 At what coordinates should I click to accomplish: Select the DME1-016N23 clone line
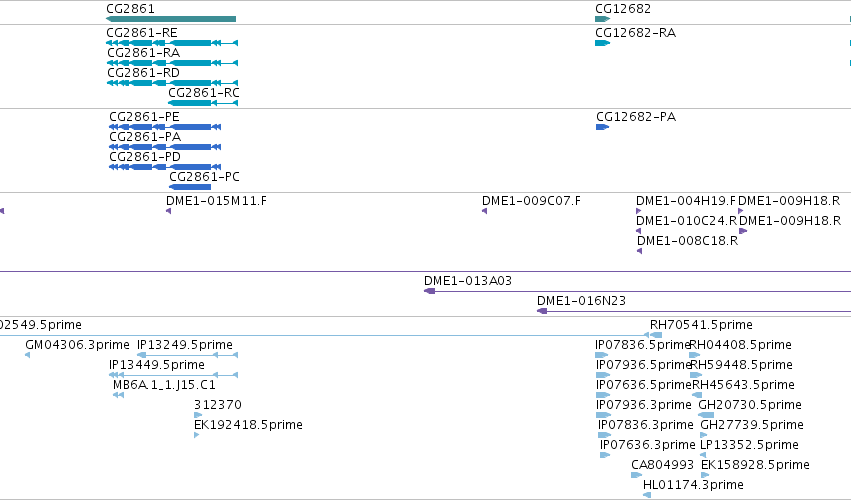694,311
